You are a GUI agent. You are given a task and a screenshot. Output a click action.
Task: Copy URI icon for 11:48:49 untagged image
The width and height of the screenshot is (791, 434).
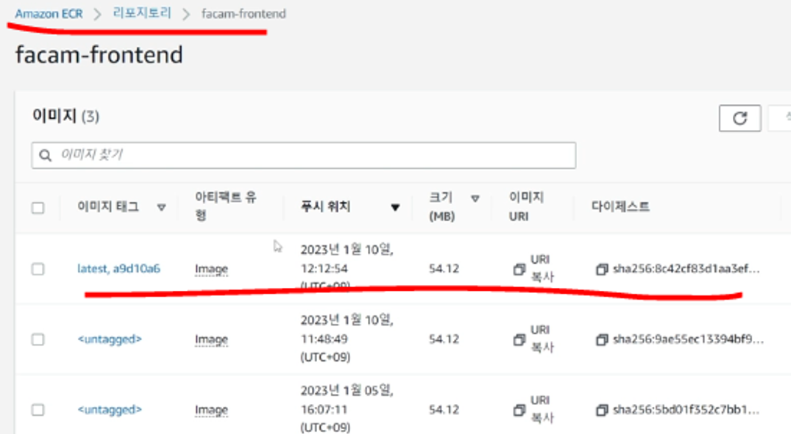pos(519,340)
